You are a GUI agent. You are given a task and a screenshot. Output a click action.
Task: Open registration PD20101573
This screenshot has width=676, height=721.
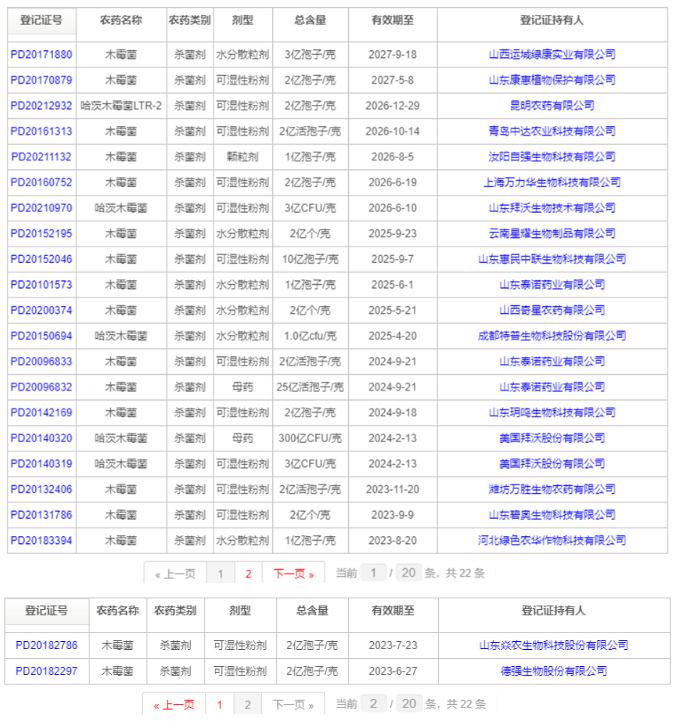coord(41,285)
